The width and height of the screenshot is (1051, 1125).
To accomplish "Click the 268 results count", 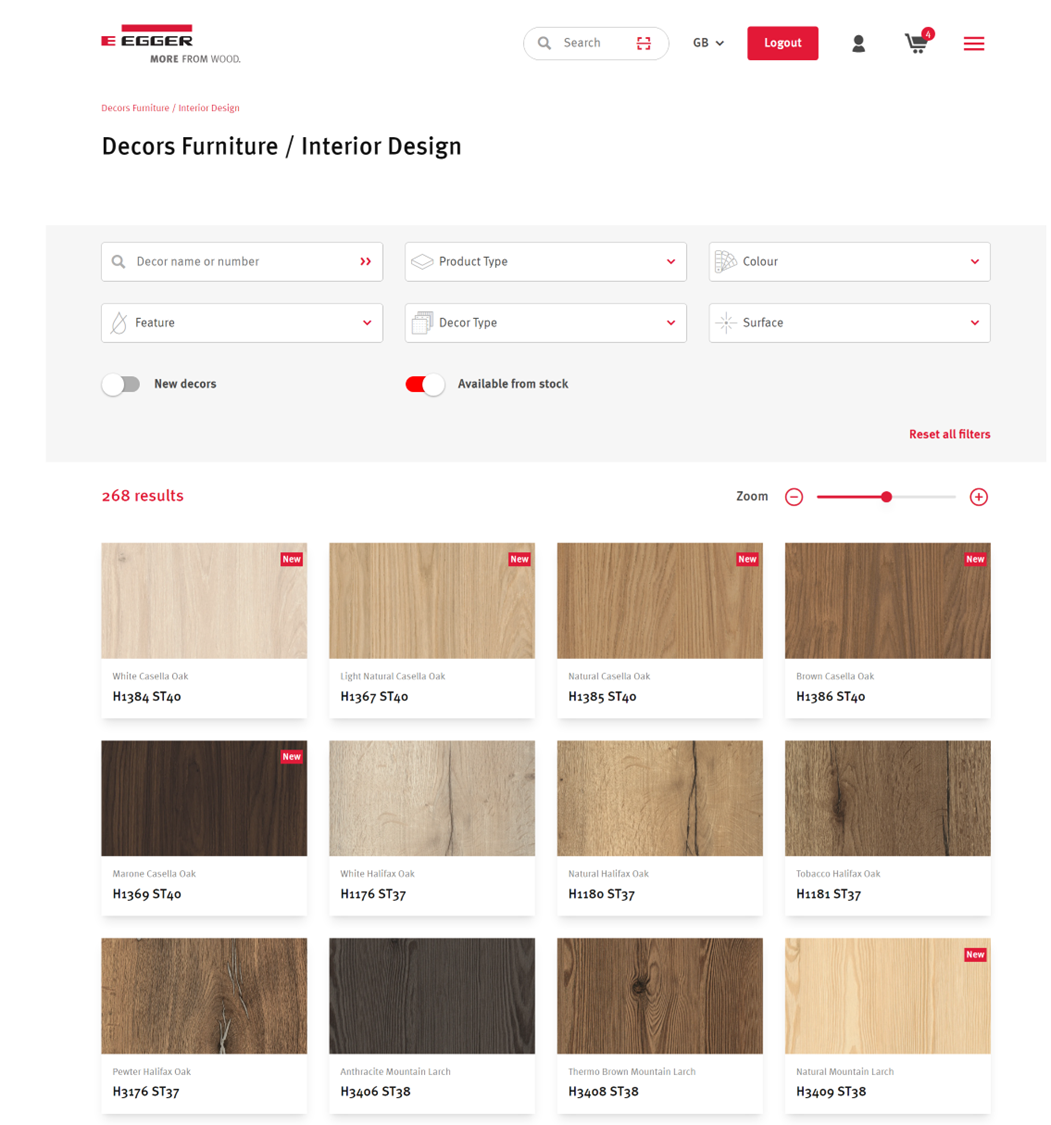I will [143, 496].
